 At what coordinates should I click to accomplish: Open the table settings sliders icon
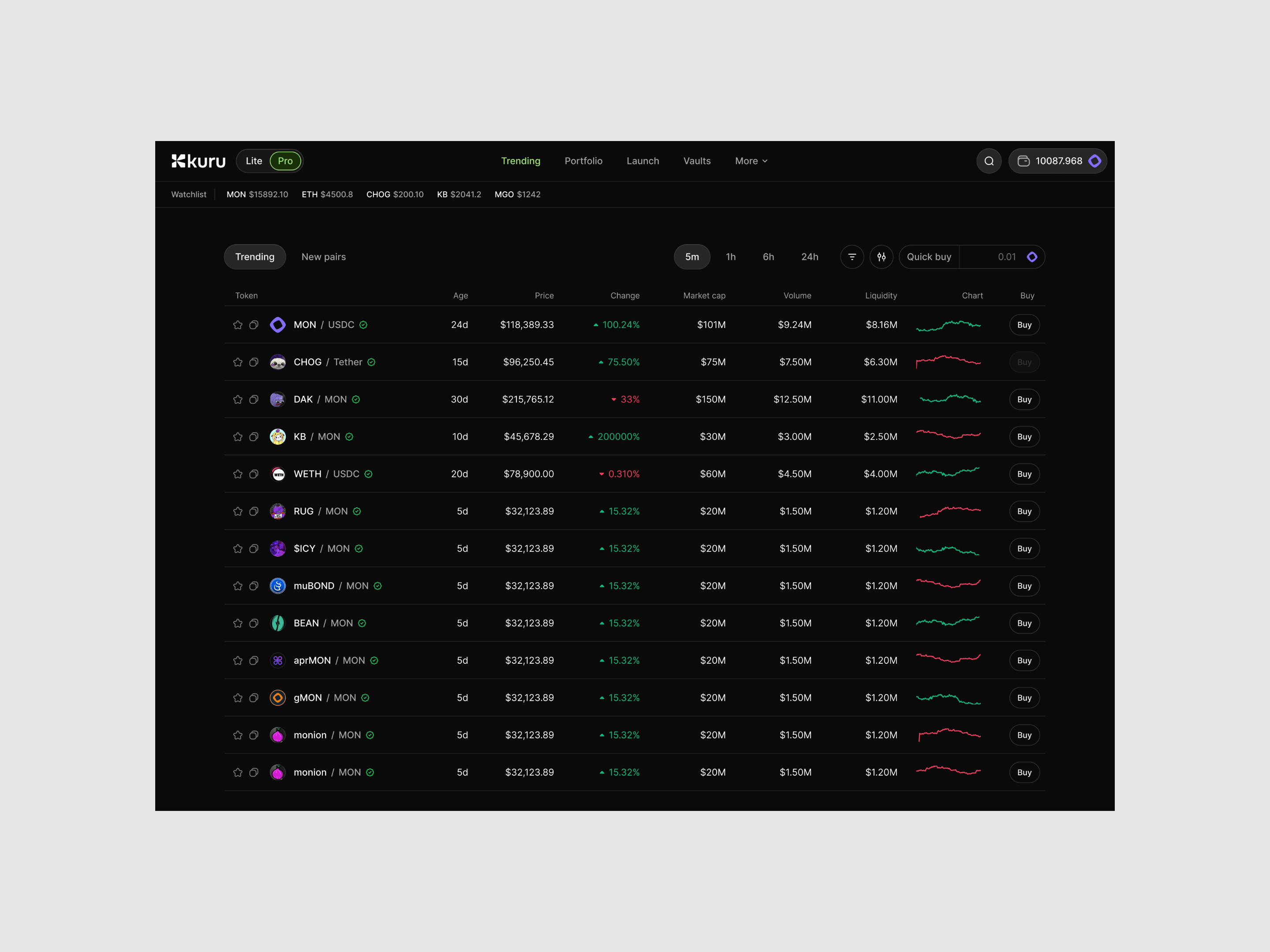pyautogui.click(x=882, y=257)
